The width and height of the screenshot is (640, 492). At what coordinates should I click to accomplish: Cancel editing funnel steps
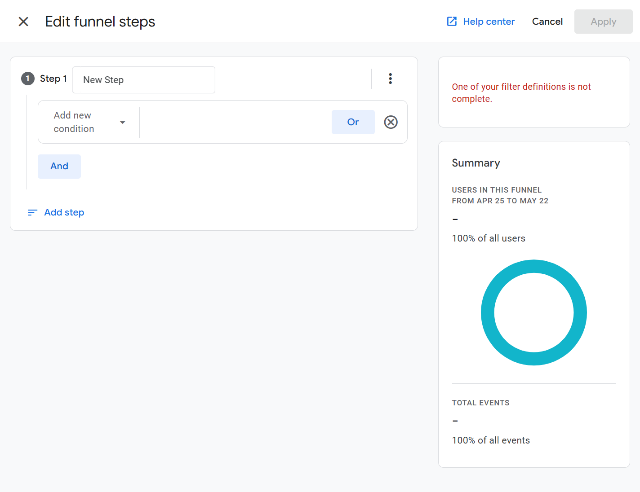point(547,22)
